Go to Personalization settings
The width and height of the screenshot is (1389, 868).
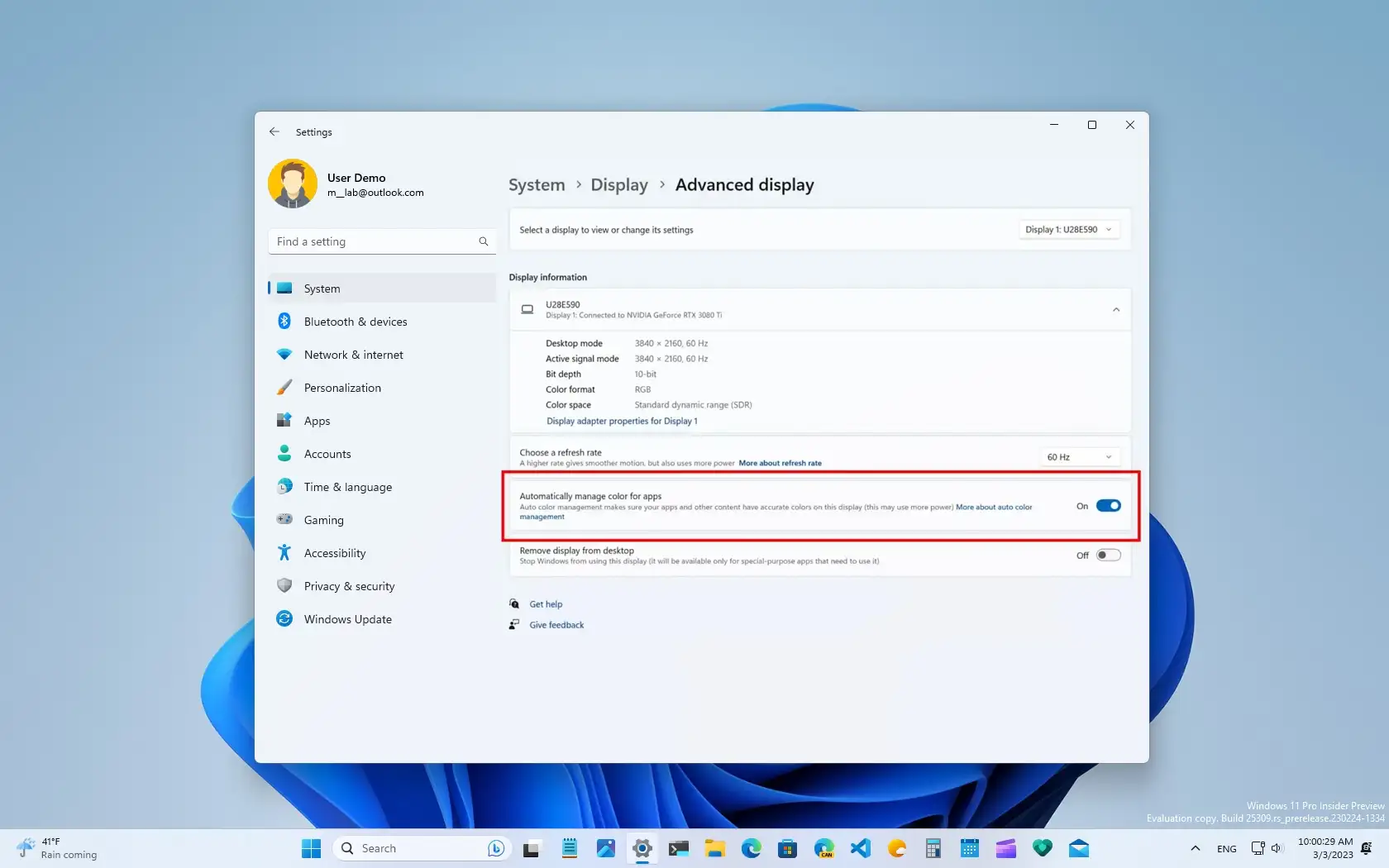pyautogui.click(x=342, y=387)
